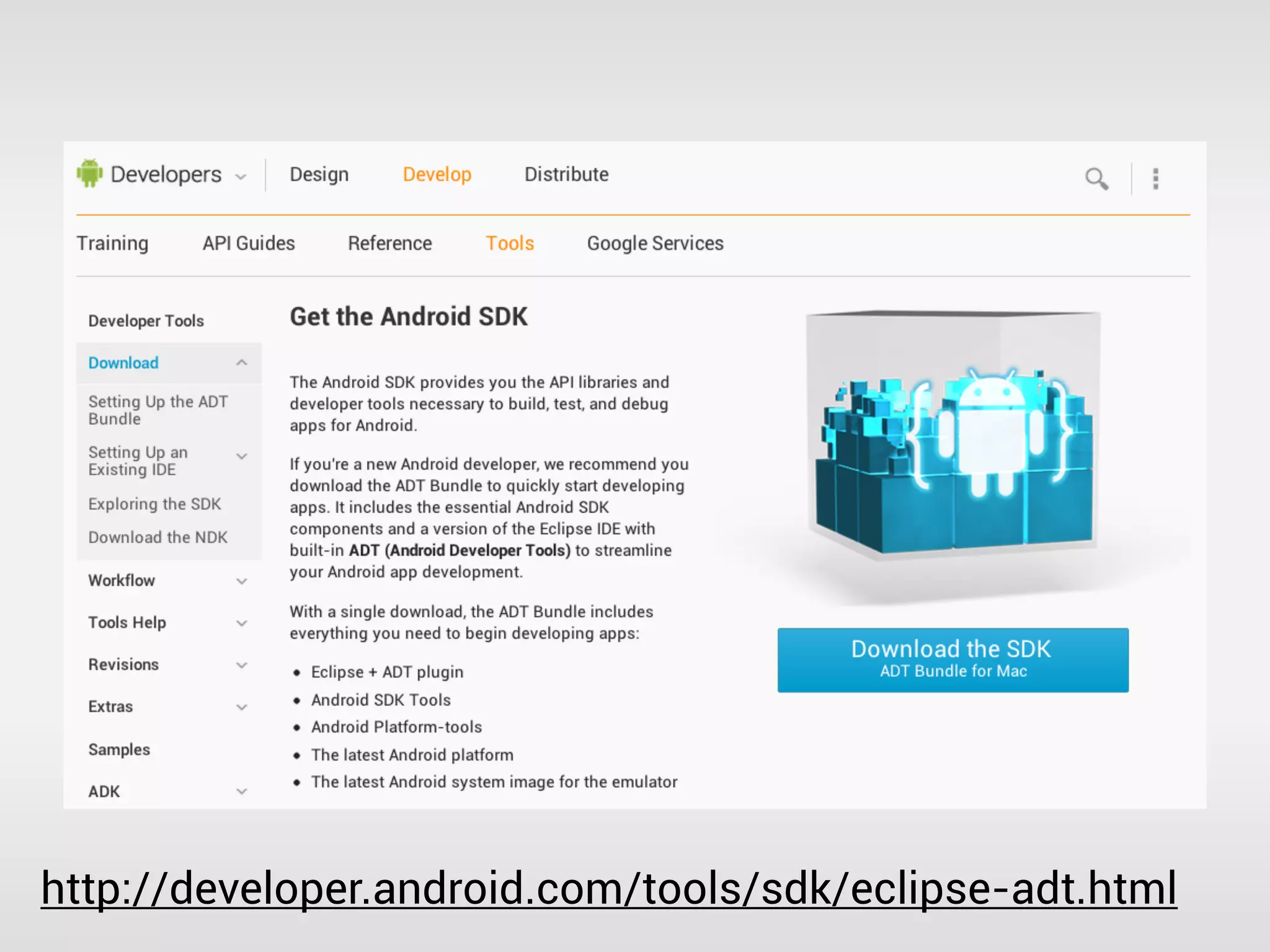Image resolution: width=1270 pixels, height=952 pixels.
Task: Click the Android SDK cube image
Action: 954,435
